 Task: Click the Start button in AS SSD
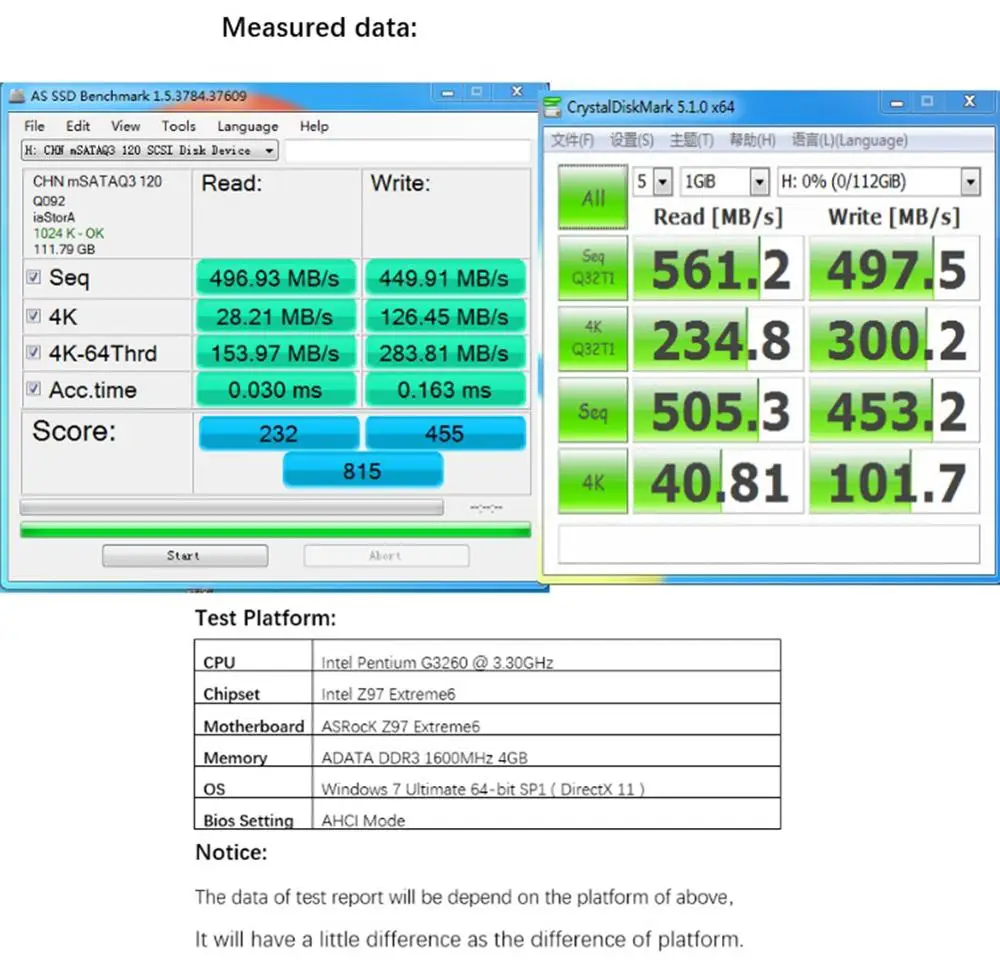click(x=185, y=555)
